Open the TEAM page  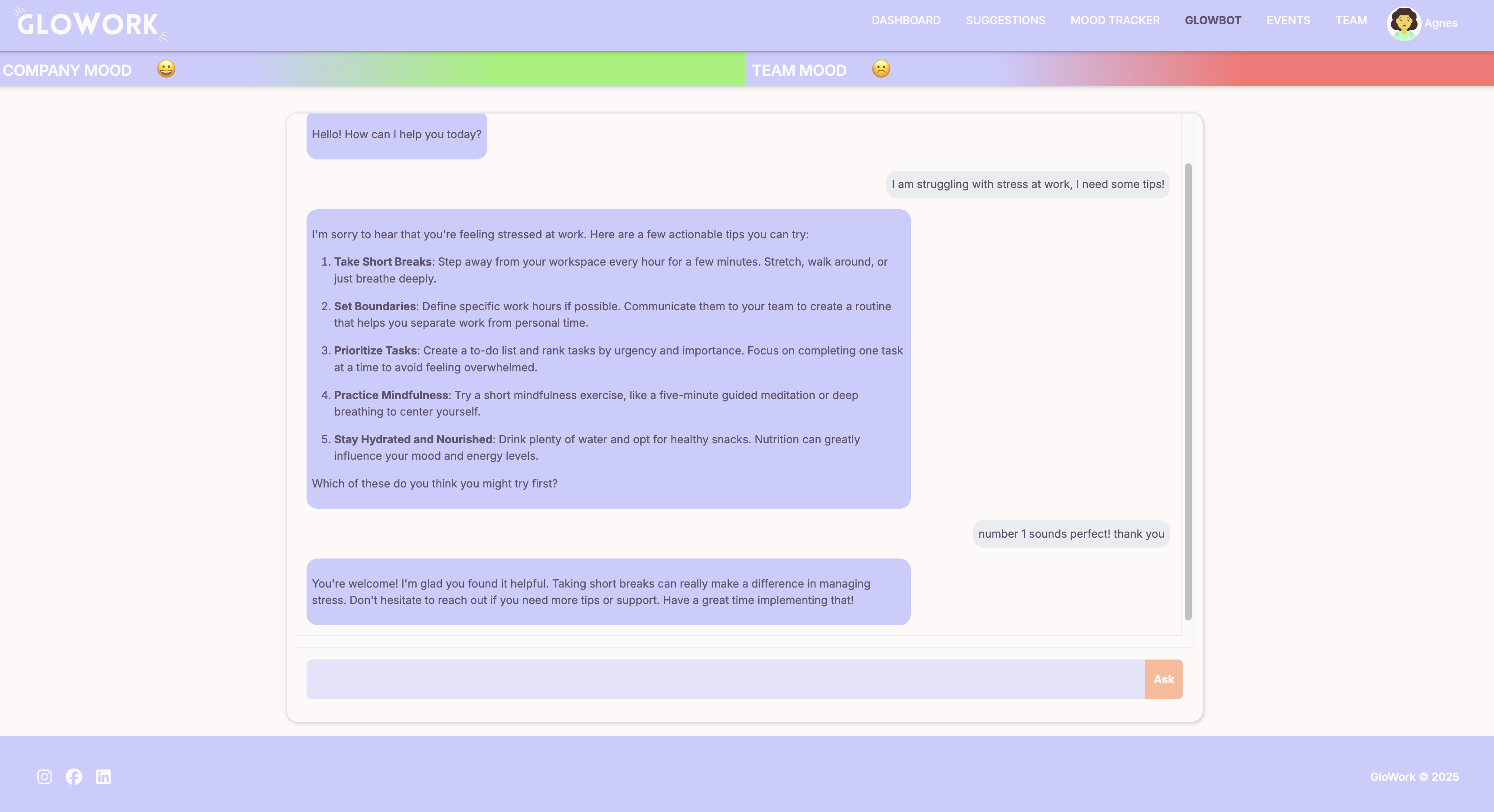point(1351,20)
